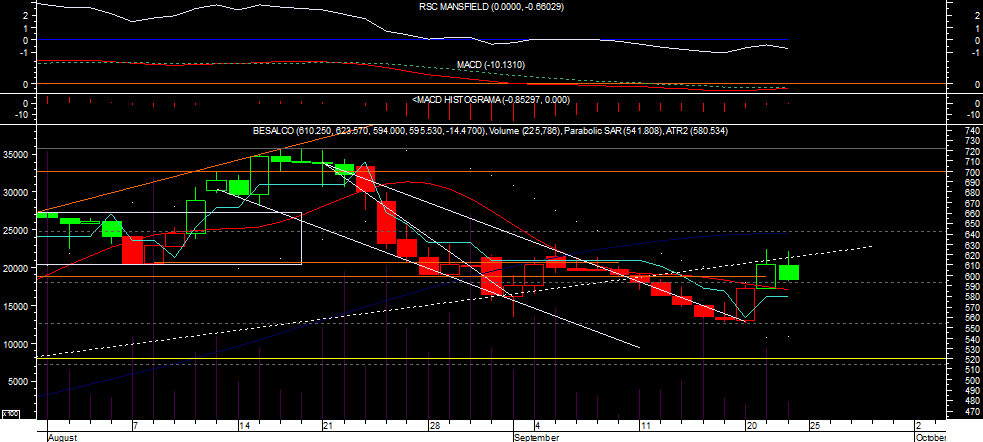
Task: Click the MACD HISTOGRAMA panel title
Action: pyautogui.click(x=491, y=100)
